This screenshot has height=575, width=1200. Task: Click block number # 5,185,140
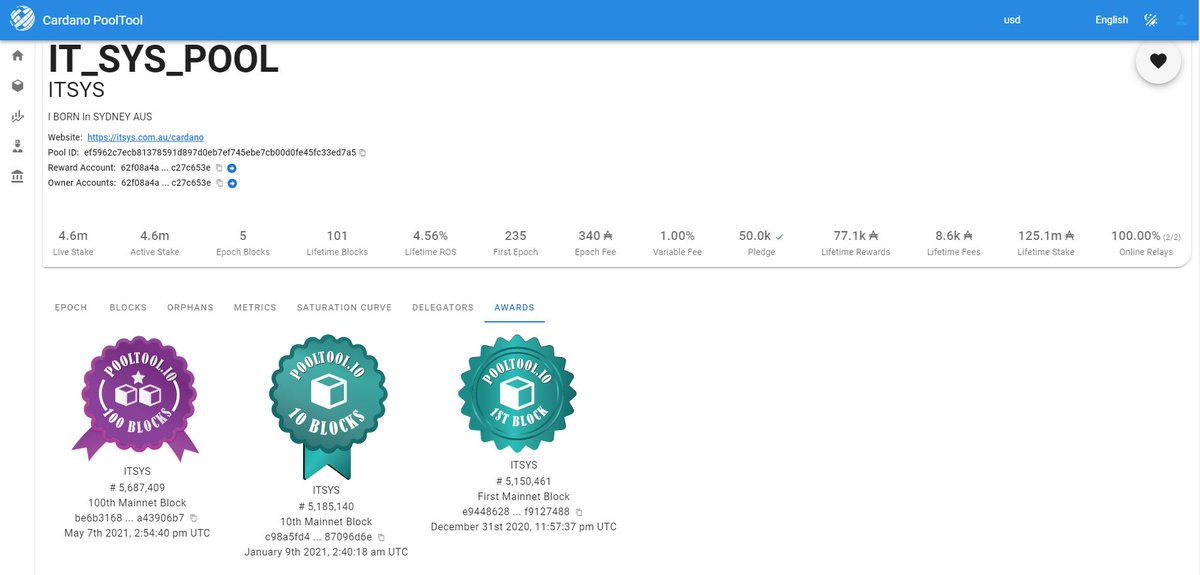pos(327,506)
